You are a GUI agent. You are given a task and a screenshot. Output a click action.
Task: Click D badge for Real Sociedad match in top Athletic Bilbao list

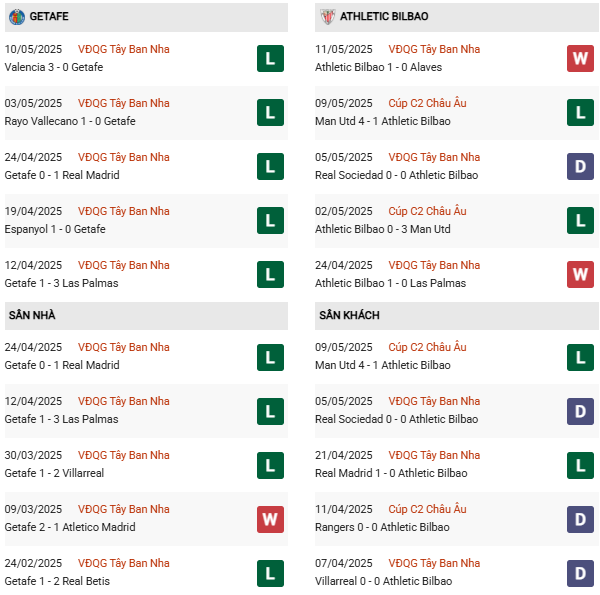[x=580, y=166]
